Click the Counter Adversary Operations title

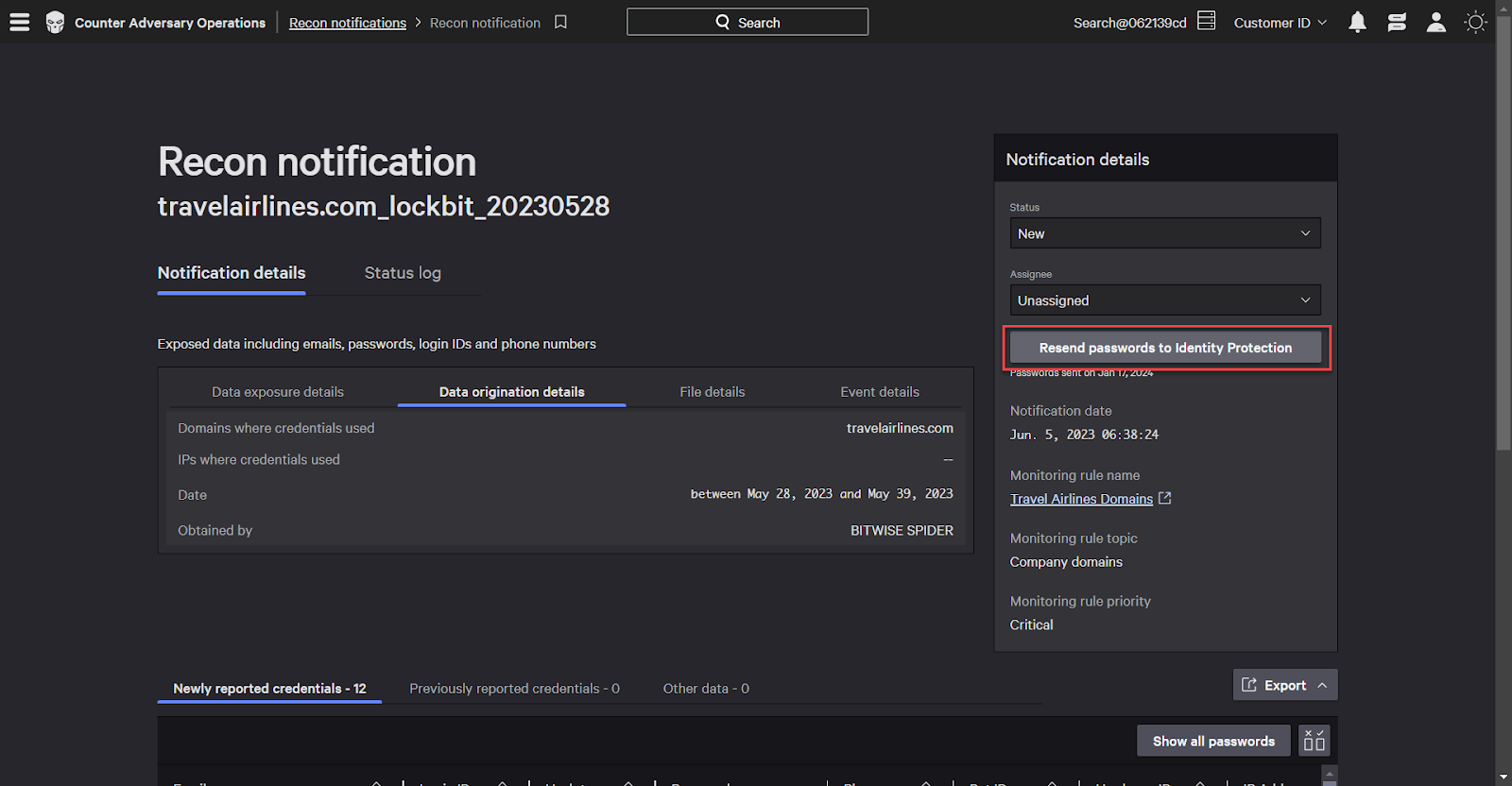pyautogui.click(x=170, y=23)
